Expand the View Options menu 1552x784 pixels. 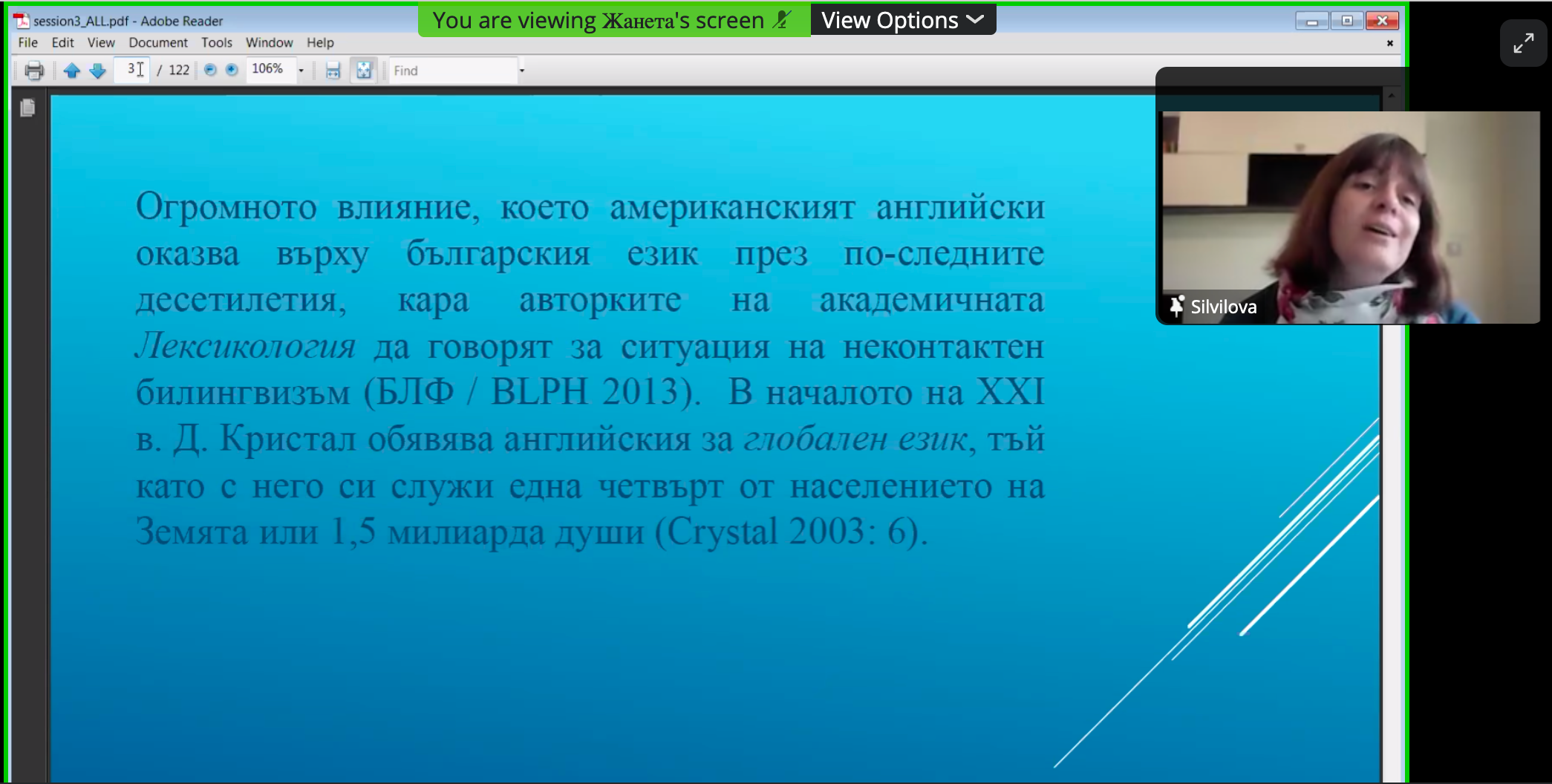902,21
